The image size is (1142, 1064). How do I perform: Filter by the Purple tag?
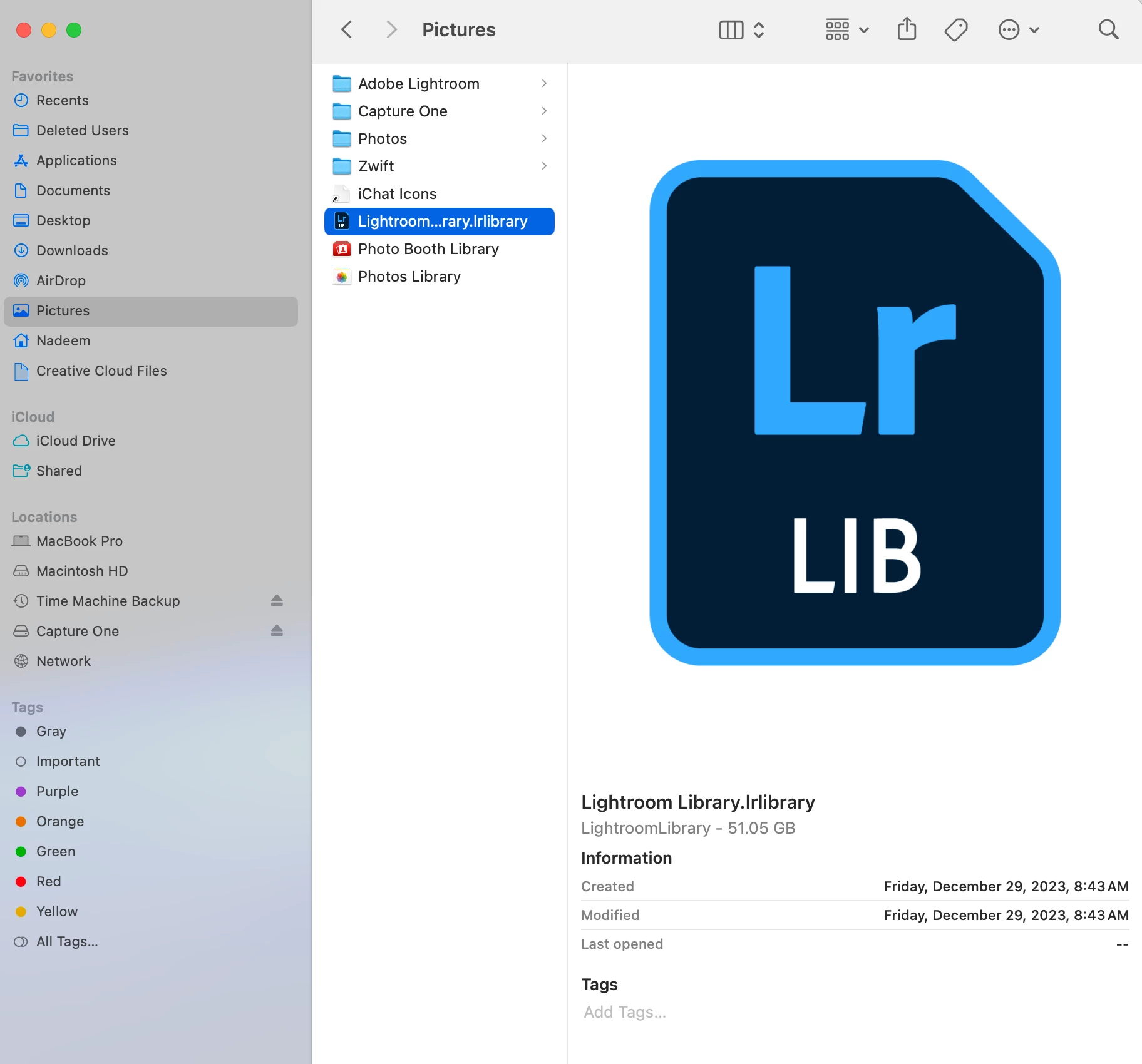click(150, 791)
